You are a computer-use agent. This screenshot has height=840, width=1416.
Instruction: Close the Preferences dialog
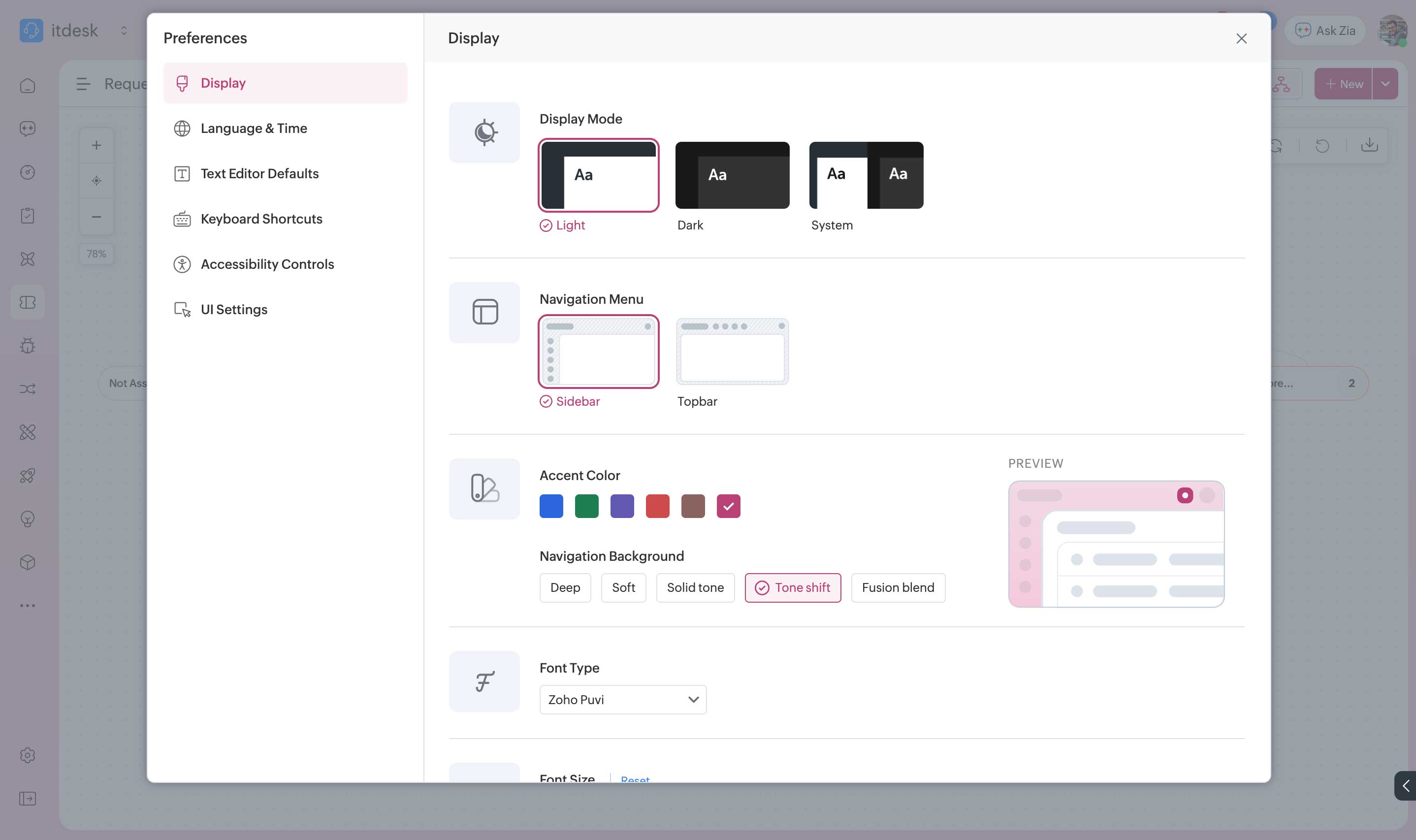pos(1241,38)
